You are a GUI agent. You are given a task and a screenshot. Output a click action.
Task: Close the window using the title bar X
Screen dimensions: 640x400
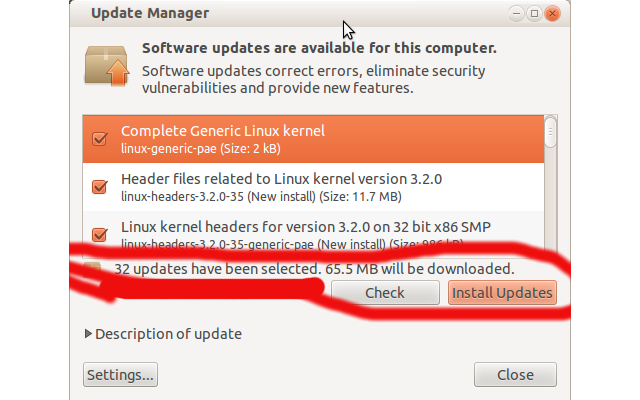[551, 14]
